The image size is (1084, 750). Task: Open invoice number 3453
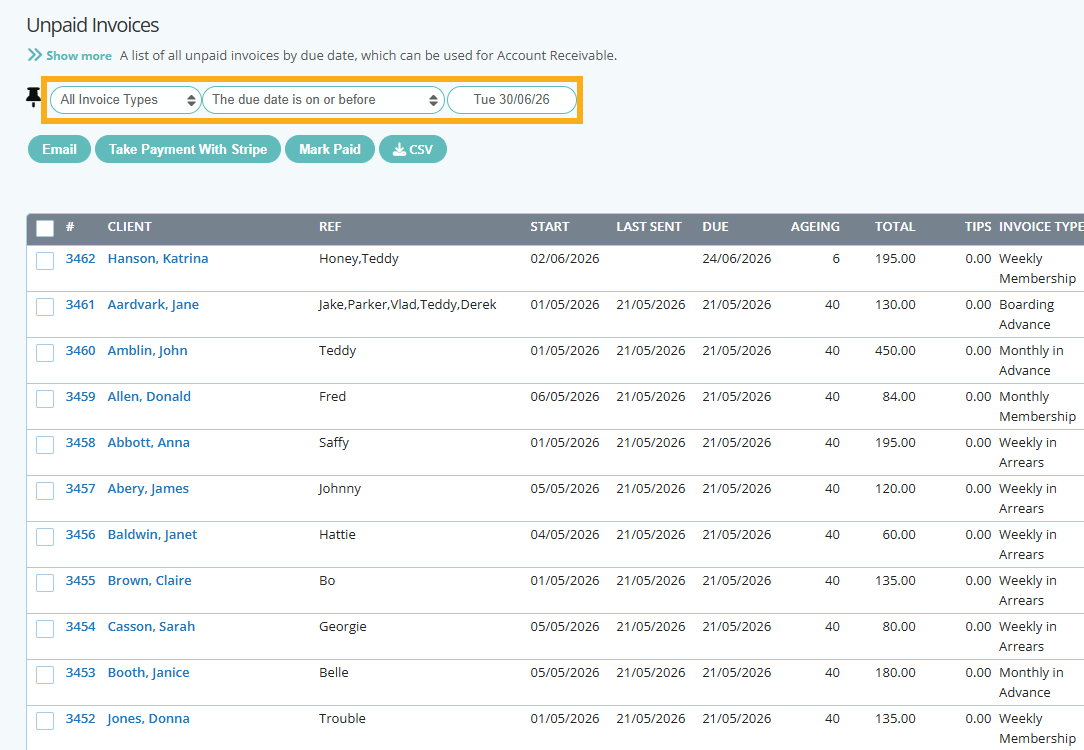click(80, 672)
